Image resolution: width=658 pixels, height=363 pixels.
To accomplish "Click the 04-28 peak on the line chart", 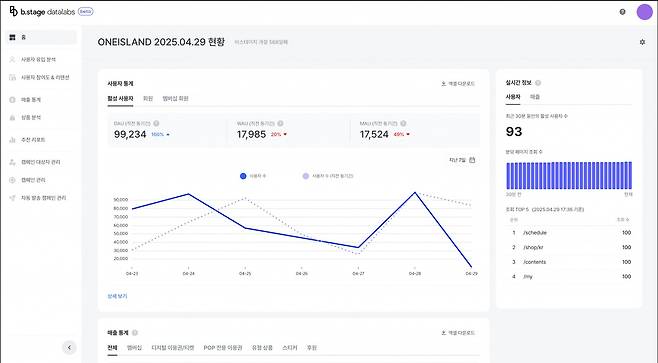I will (415, 193).
